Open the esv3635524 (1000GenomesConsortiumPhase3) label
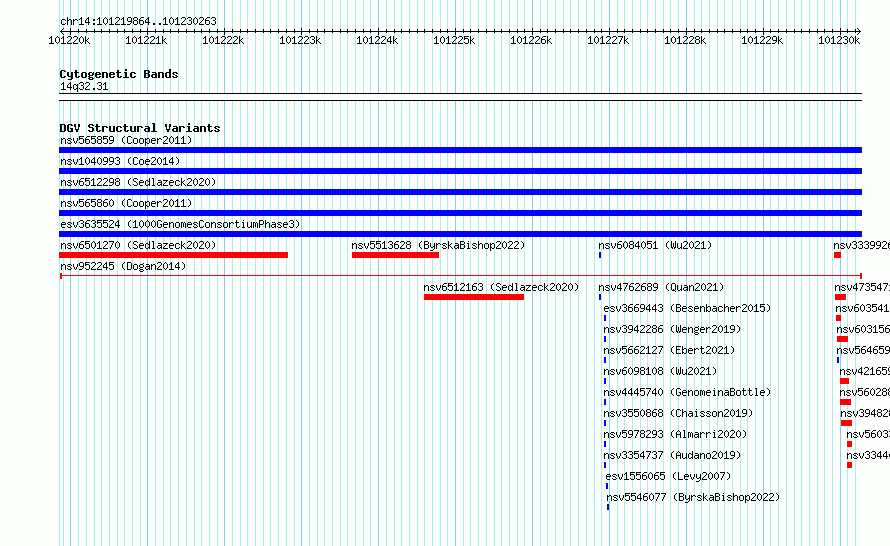The image size is (890, 546). (x=180, y=224)
